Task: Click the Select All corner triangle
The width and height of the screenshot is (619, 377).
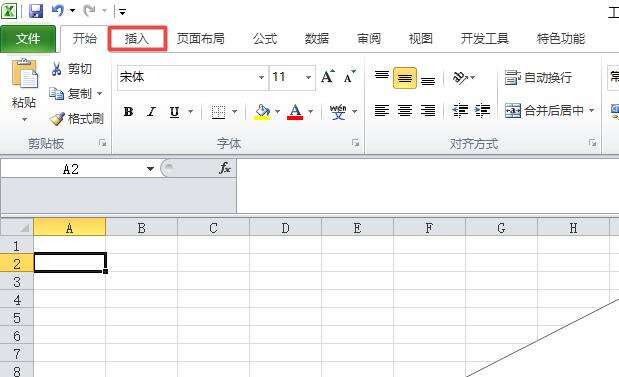Action: click(x=24, y=227)
